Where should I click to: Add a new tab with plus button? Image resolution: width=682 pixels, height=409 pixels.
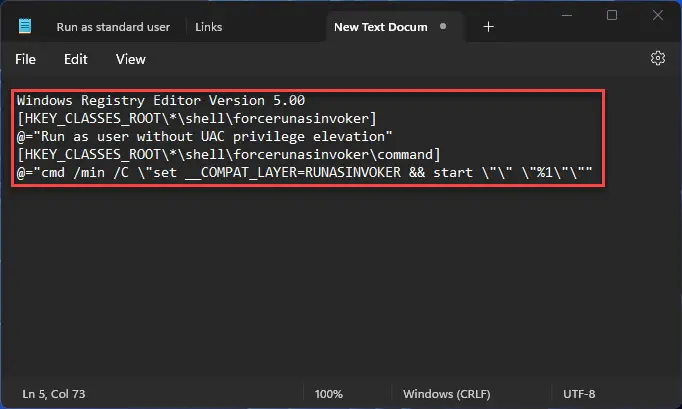coord(488,27)
